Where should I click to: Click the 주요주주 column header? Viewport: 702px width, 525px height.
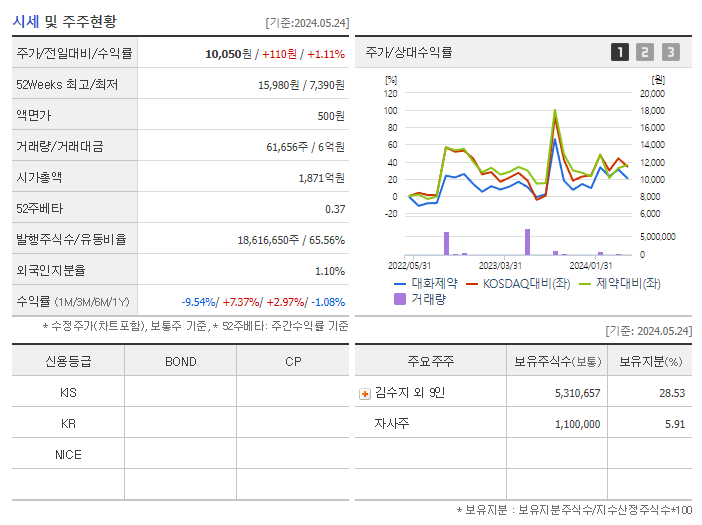coord(431,361)
